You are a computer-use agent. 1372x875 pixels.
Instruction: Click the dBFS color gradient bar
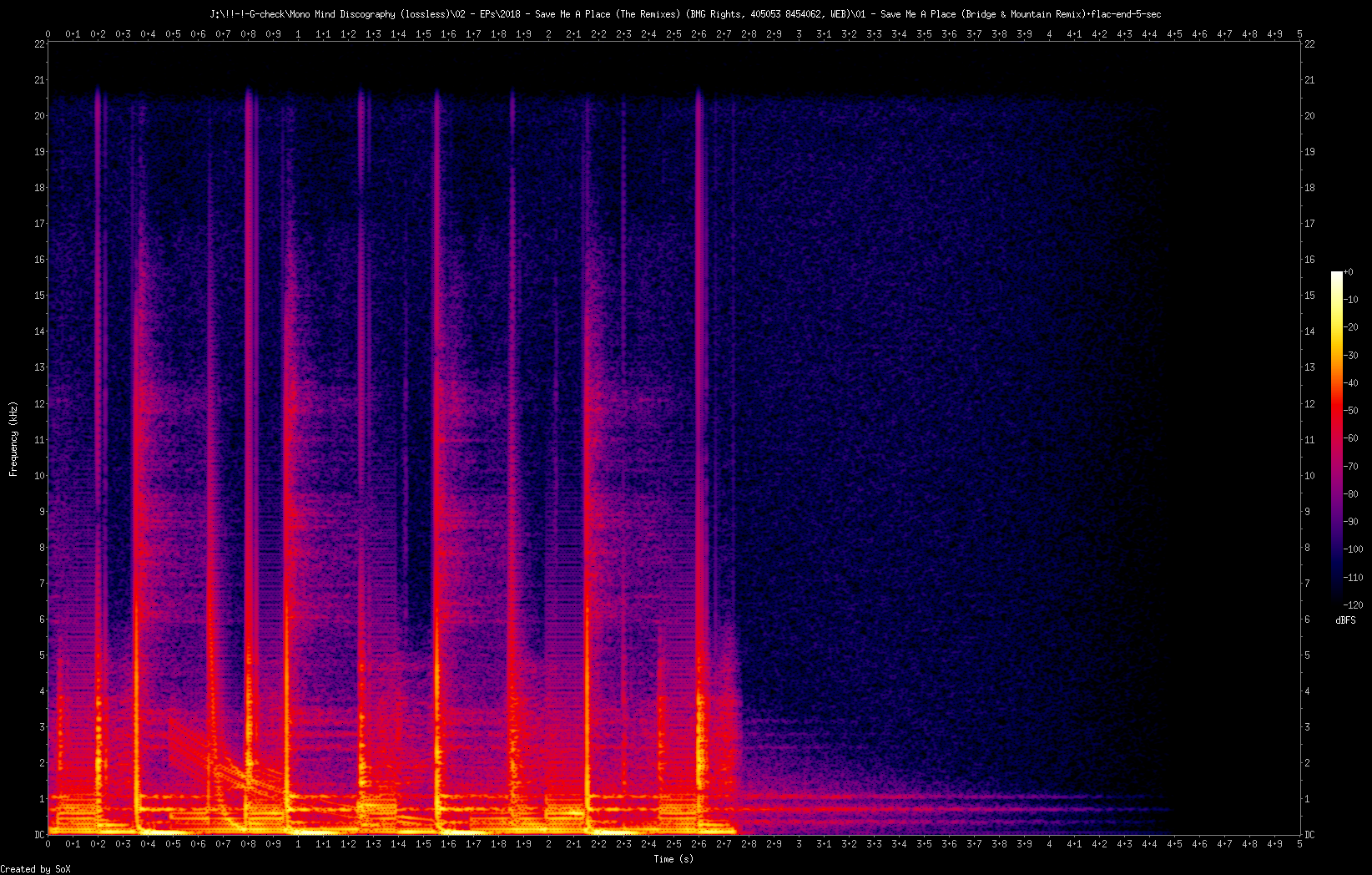click(1337, 438)
